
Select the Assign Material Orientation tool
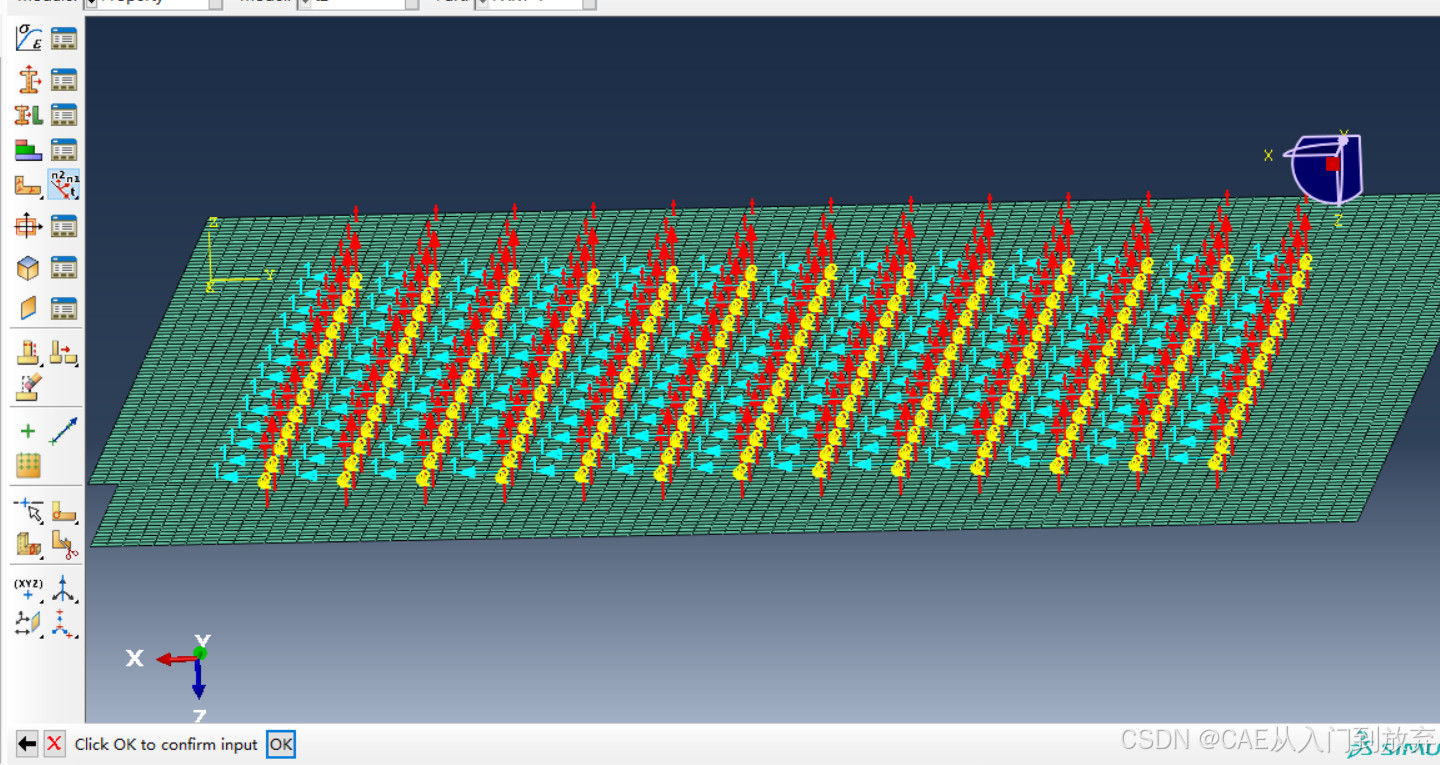(28, 185)
